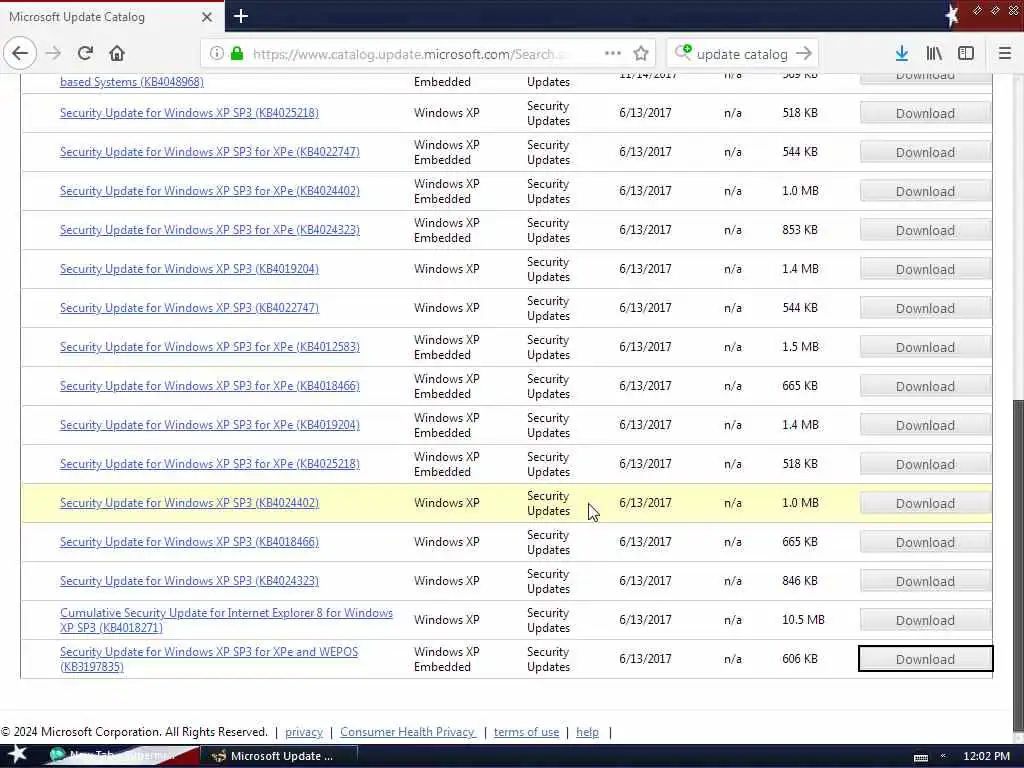Screen dimensions: 1024x768
Task: Open based Systems (KB4048968) link
Action: (132, 82)
